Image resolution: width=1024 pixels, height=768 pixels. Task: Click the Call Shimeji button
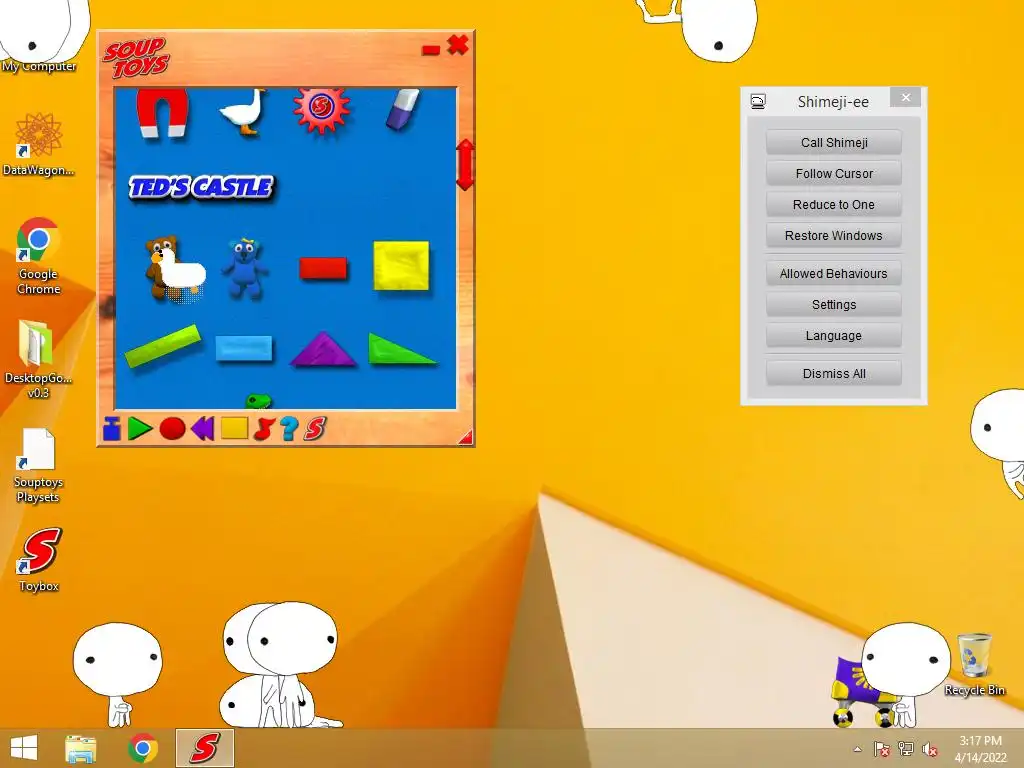834,142
